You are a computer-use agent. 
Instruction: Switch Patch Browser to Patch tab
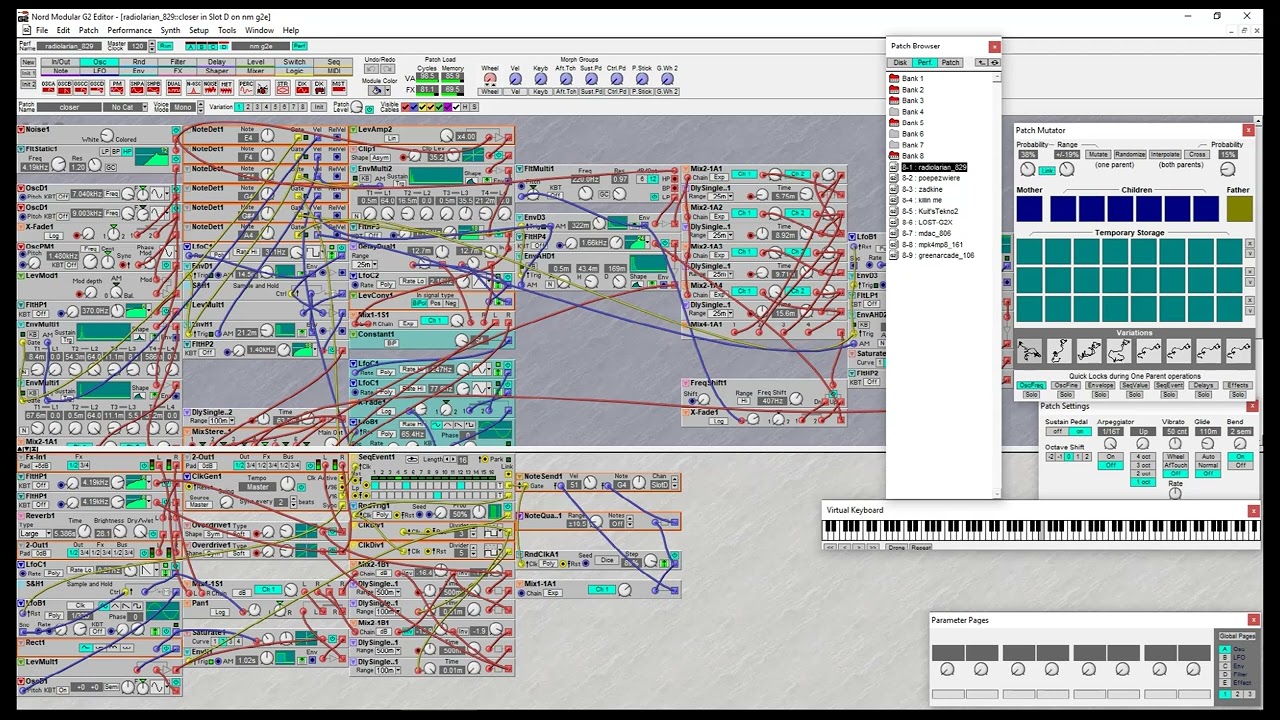point(950,63)
